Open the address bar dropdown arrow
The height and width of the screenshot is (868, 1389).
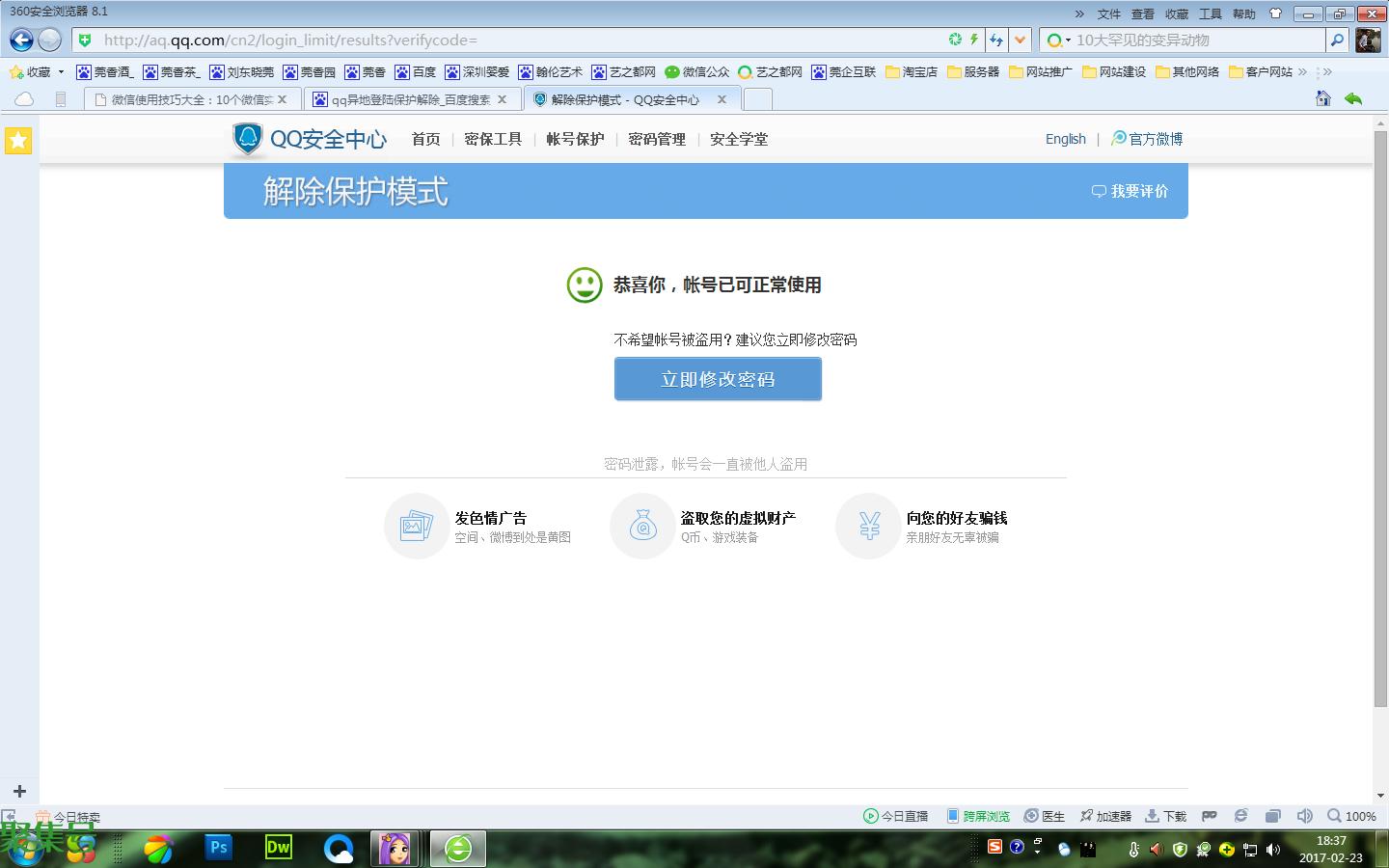pos(1020,40)
